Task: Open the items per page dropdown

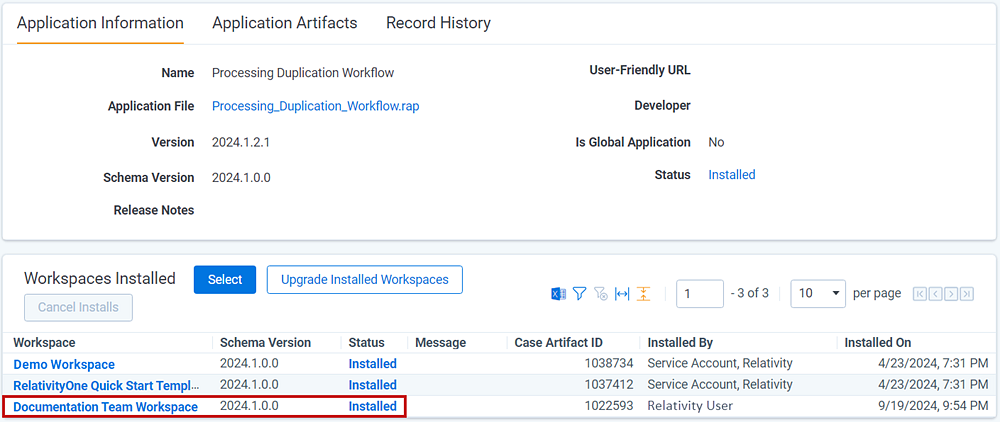Action: tap(818, 293)
